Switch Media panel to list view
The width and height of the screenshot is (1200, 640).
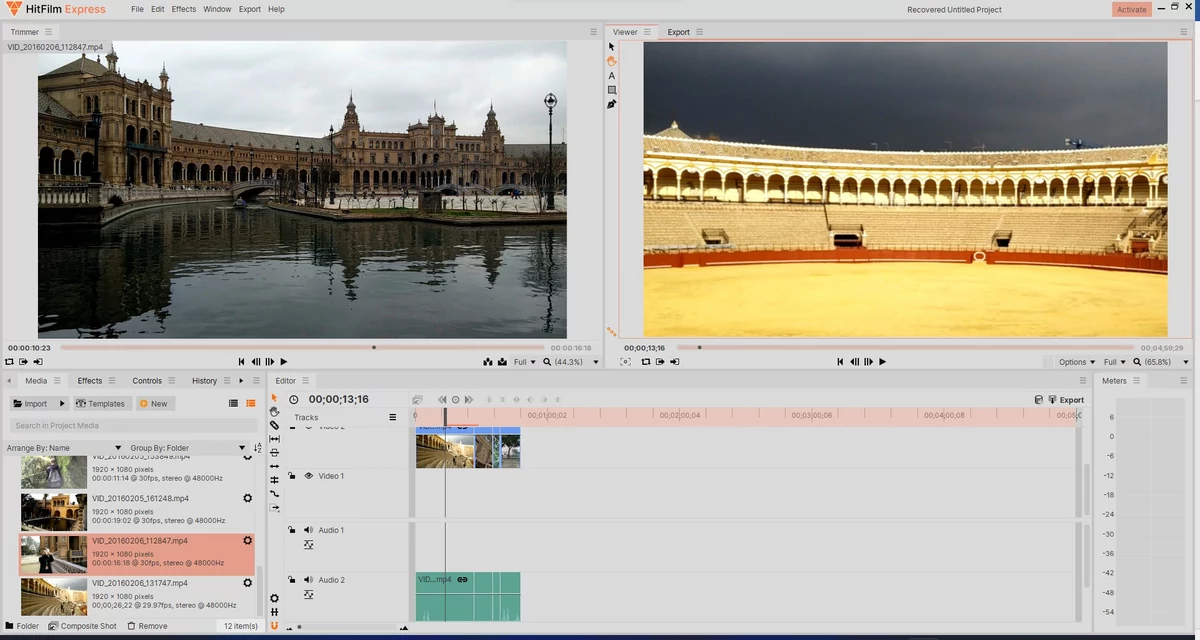[x=234, y=403]
